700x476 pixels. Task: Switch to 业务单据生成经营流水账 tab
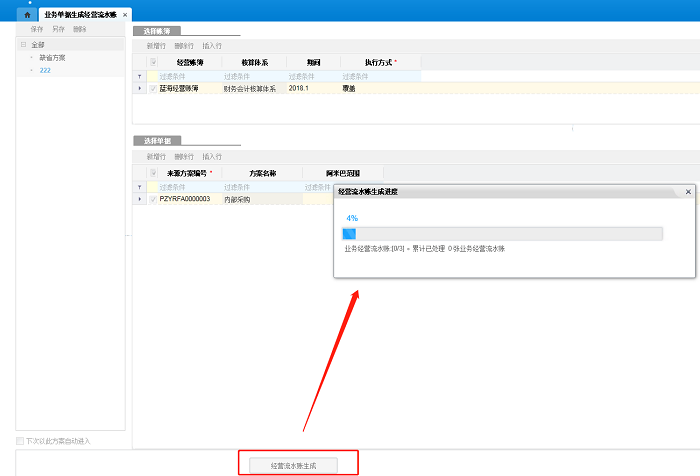80,15
